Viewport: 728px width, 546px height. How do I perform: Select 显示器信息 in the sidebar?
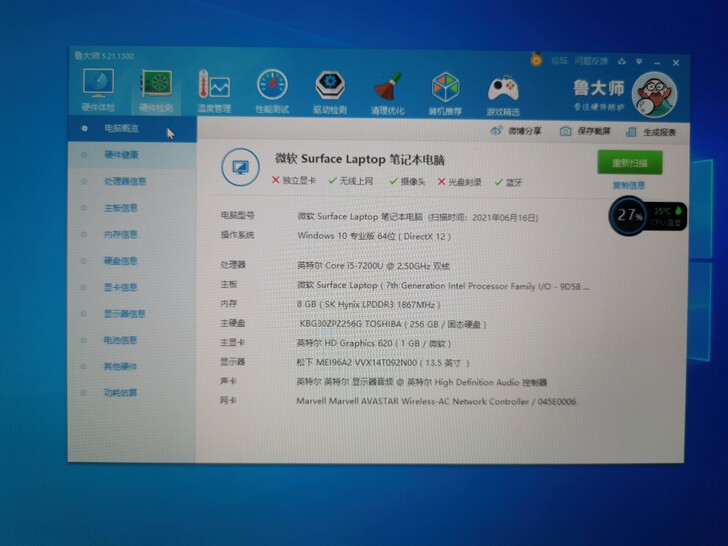[x=132, y=313]
